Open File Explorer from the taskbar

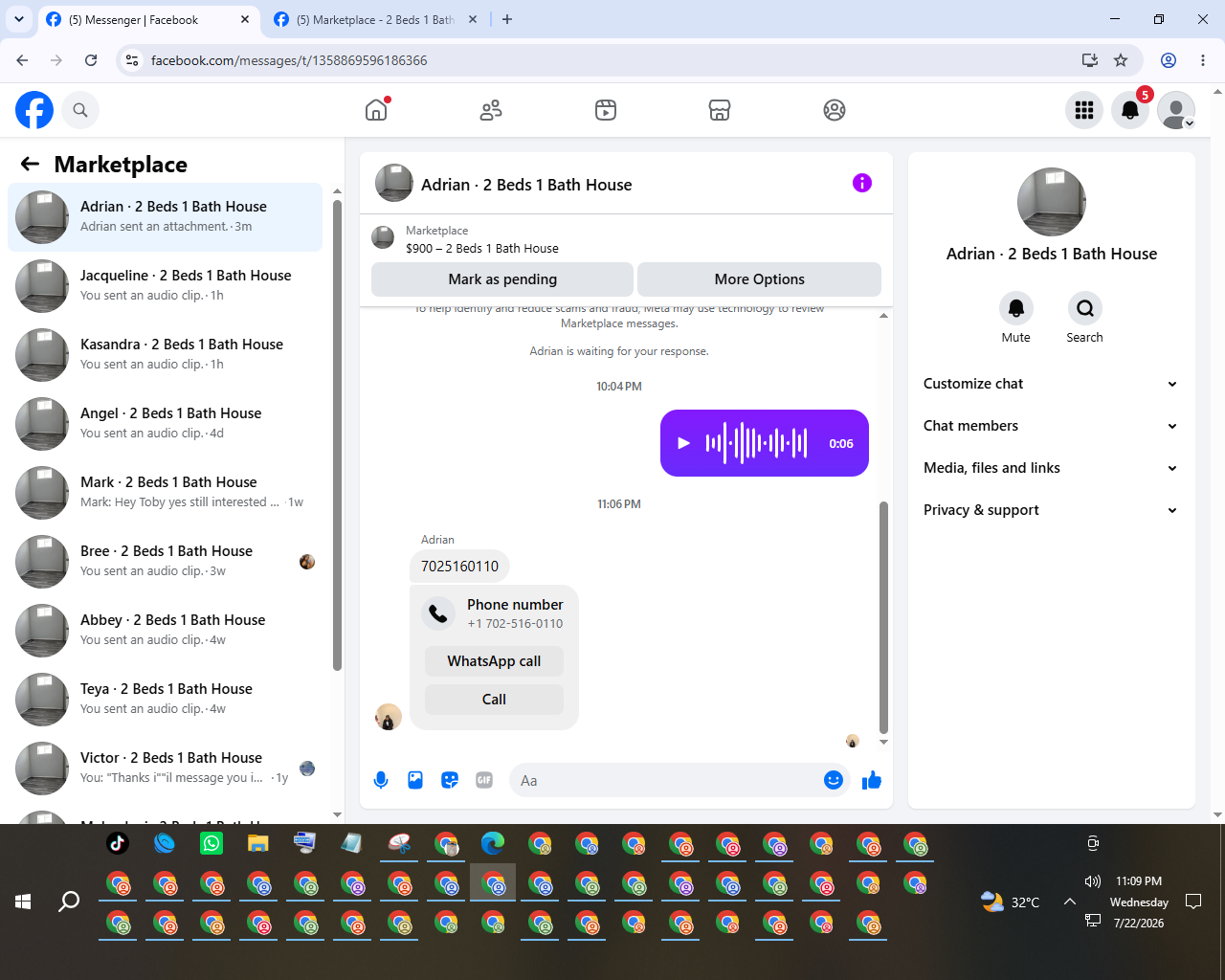[x=258, y=843]
